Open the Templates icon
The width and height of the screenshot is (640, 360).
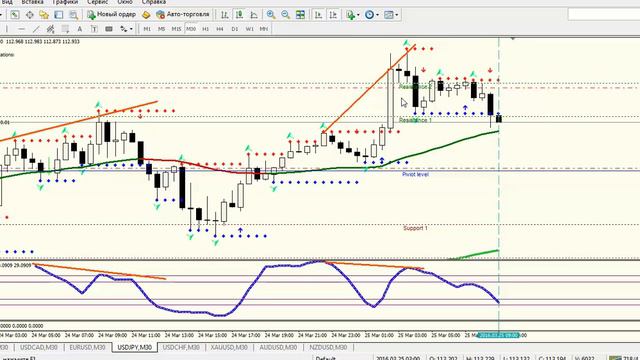click(389, 15)
